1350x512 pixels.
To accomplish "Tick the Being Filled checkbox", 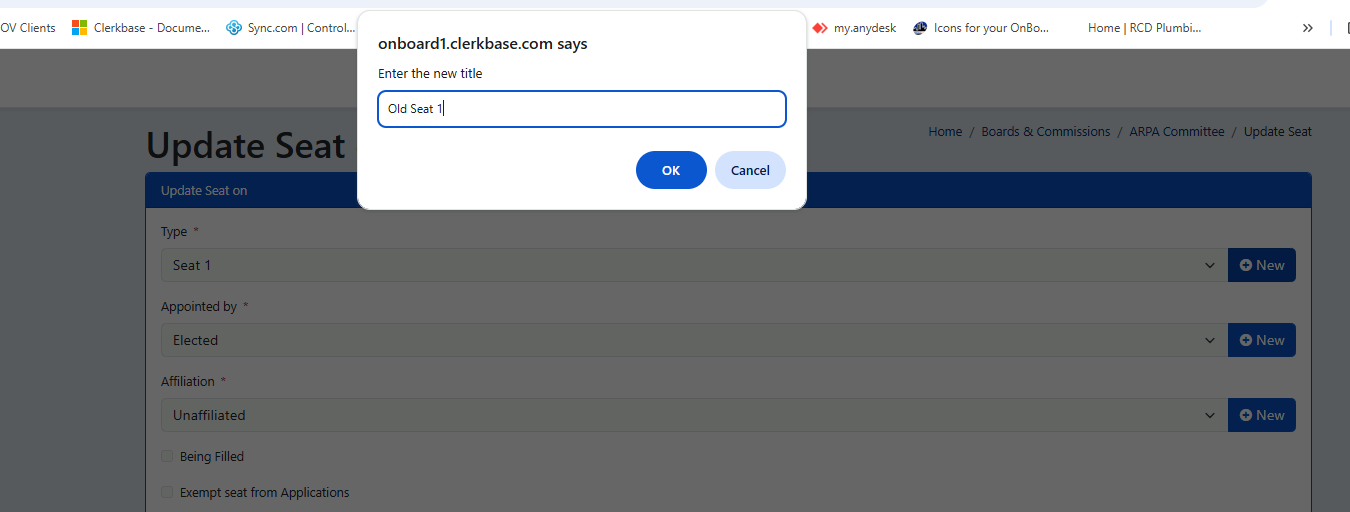I will click(167, 456).
